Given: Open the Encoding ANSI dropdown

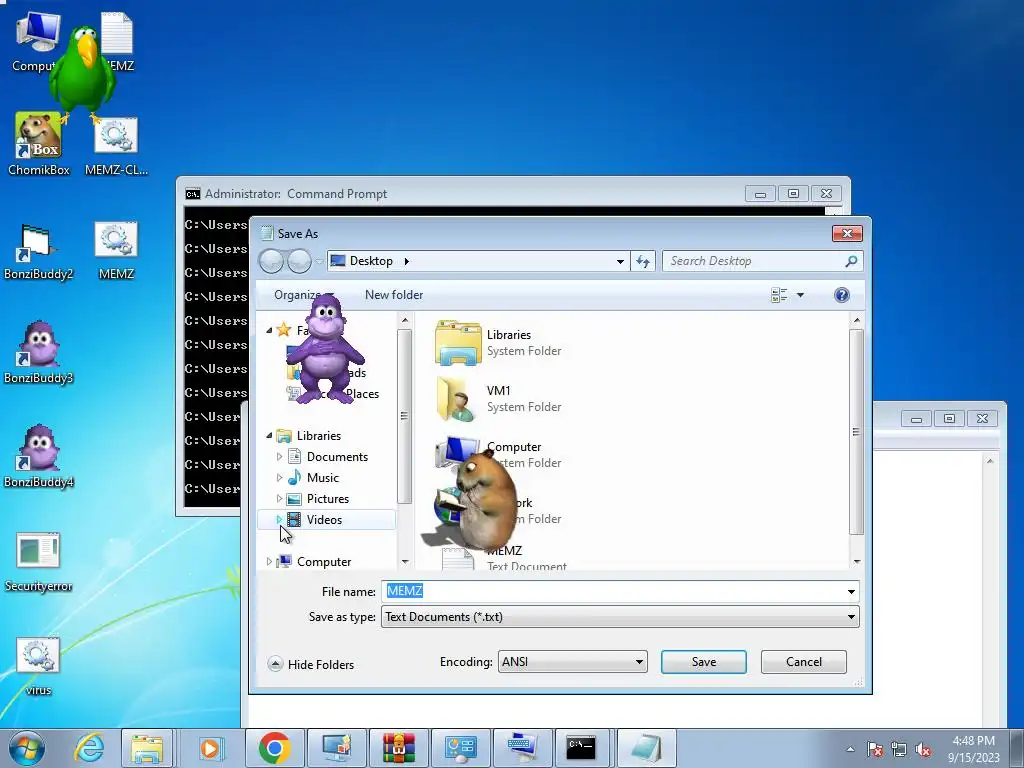Looking at the screenshot, I should tap(573, 662).
